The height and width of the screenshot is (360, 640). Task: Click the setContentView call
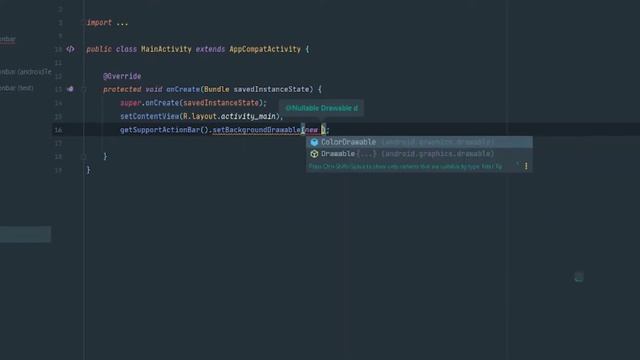pyautogui.click(x=149, y=116)
